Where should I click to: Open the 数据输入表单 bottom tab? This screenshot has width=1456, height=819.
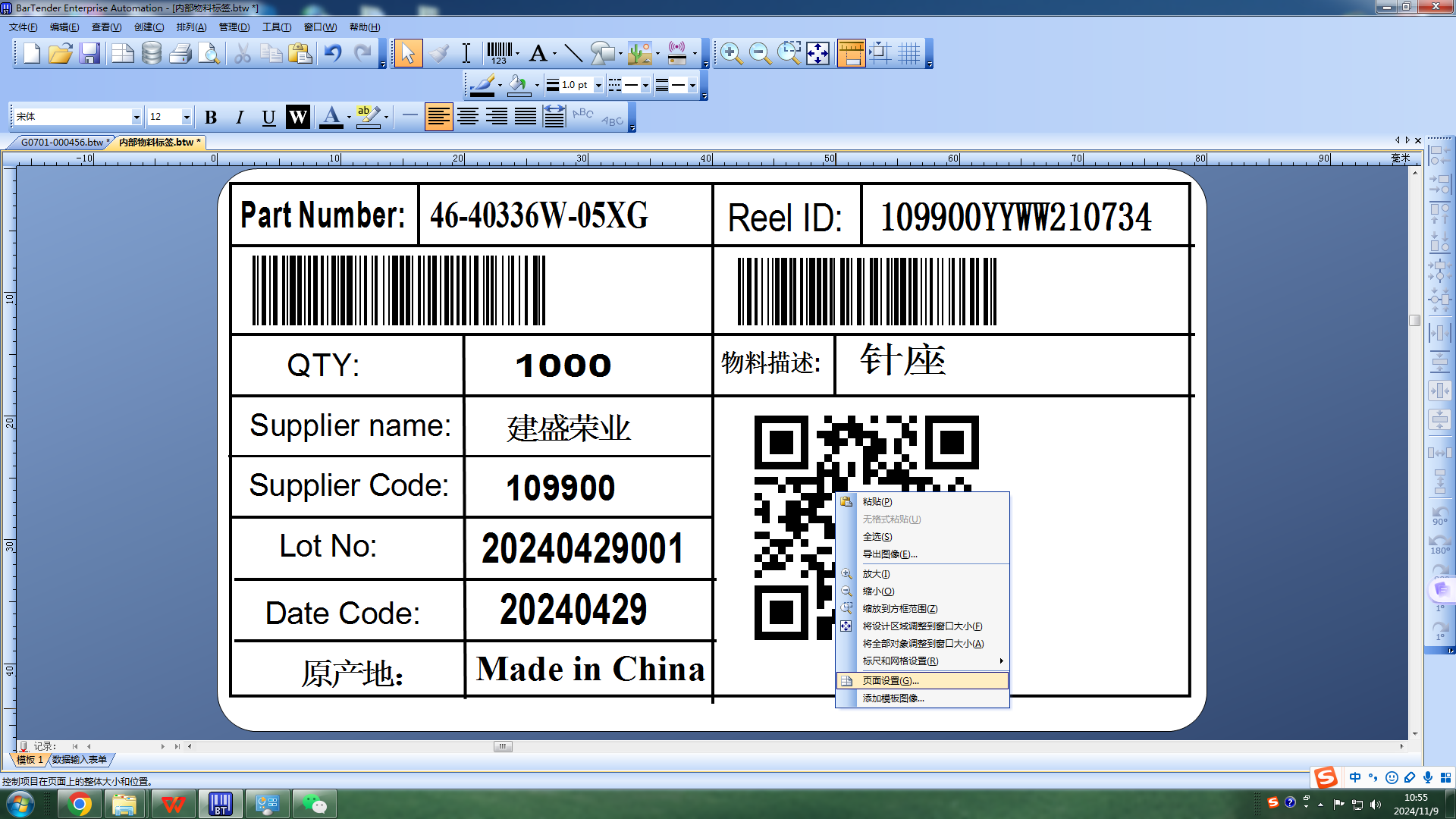(x=80, y=759)
